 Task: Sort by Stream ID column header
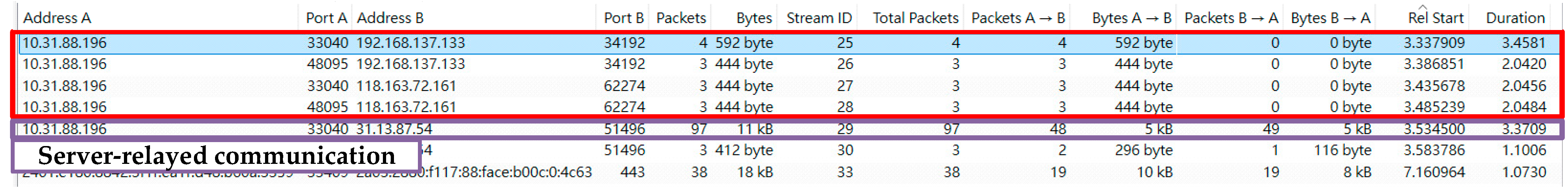819,18
